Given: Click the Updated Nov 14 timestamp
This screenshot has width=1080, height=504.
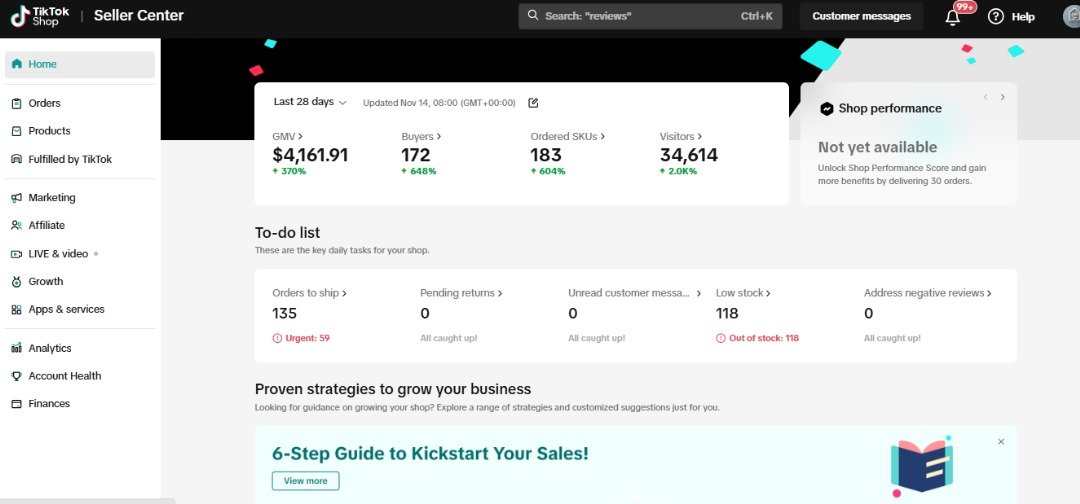Looking at the screenshot, I should [439, 103].
